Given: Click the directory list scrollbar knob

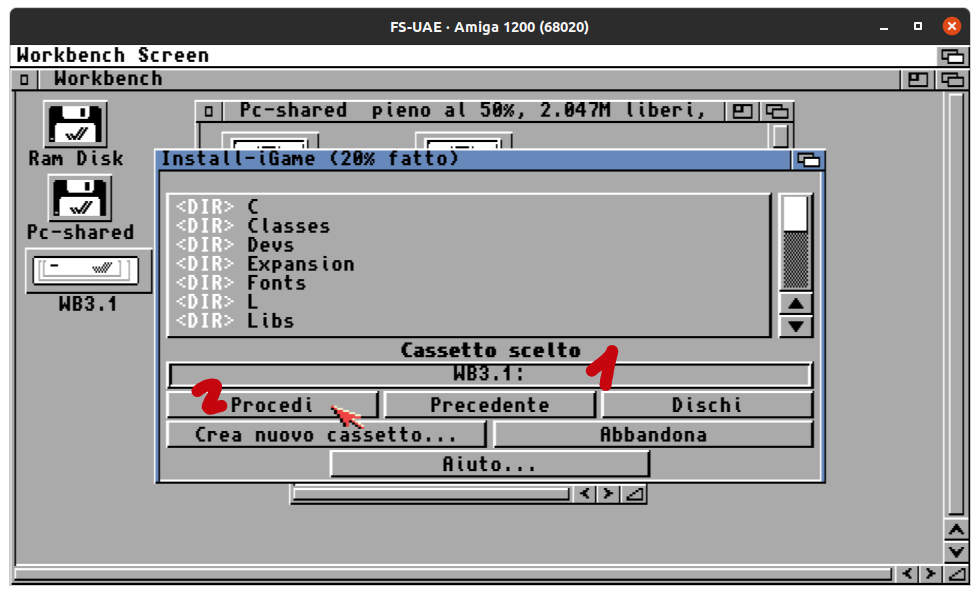Looking at the screenshot, I should point(796,213).
